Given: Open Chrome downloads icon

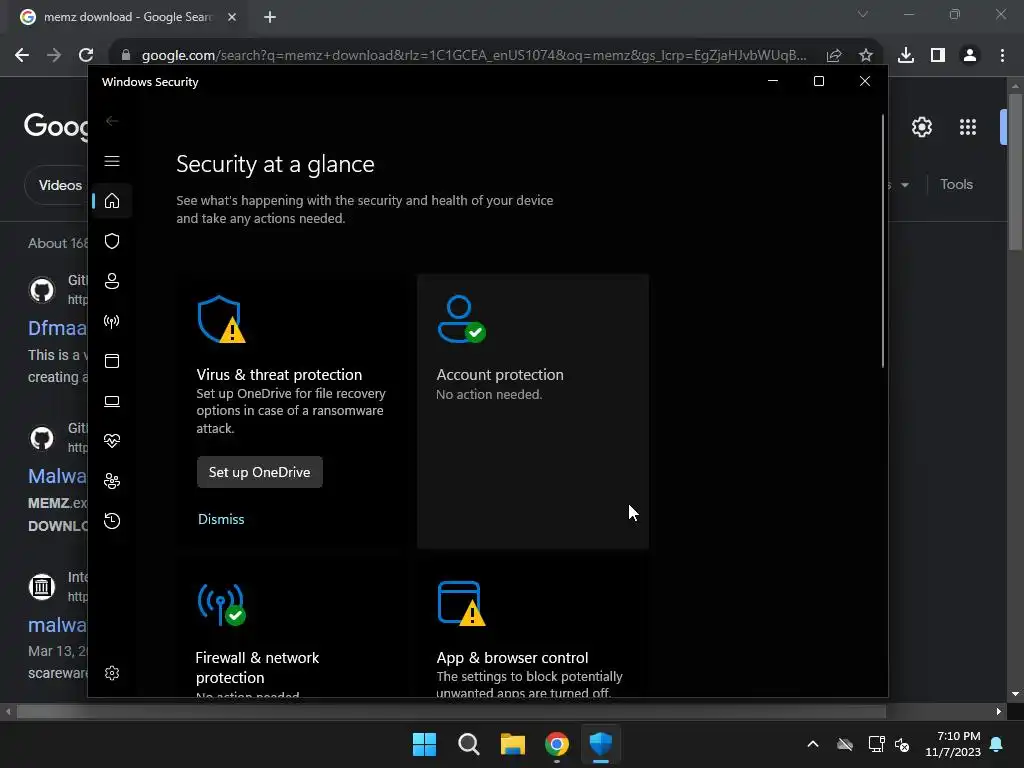Looking at the screenshot, I should coord(905,55).
